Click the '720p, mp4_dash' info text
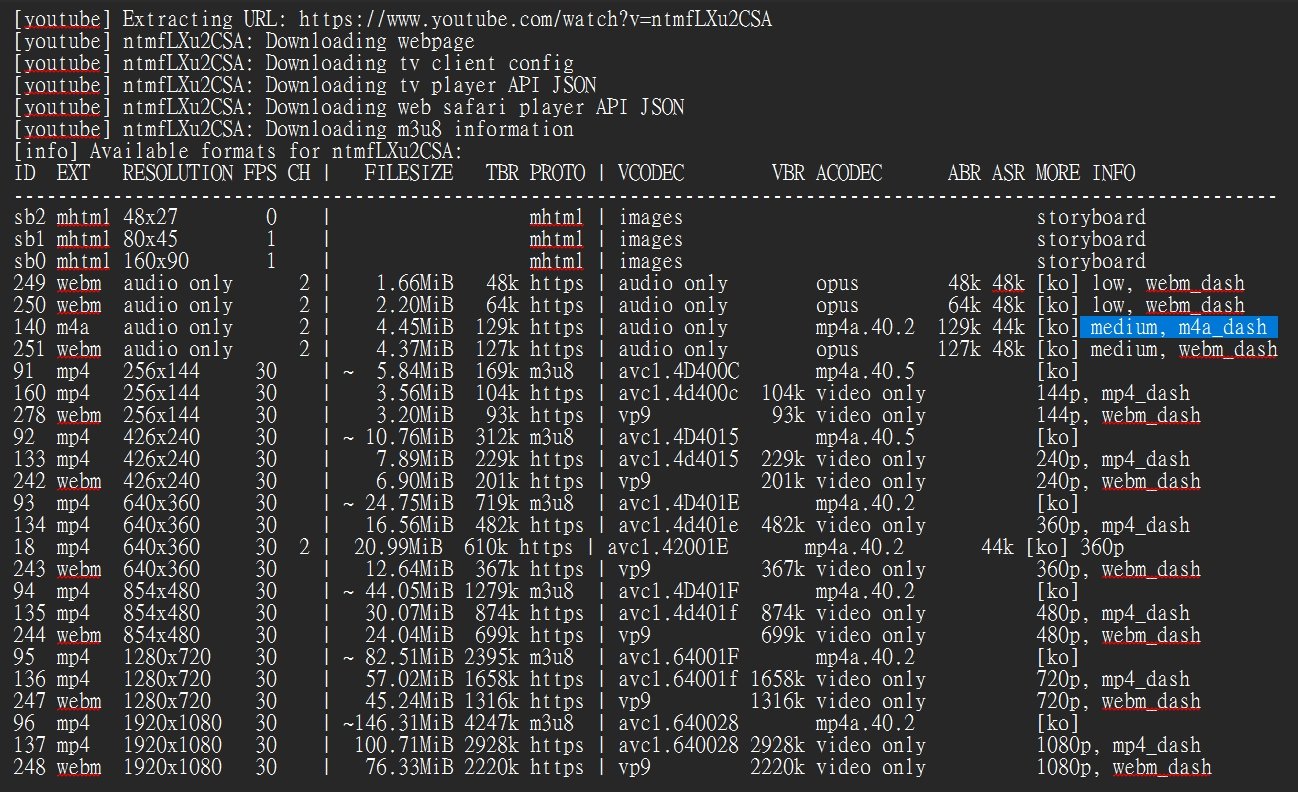The height and width of the screenshot is (792, 1298). coord(1112,679)
